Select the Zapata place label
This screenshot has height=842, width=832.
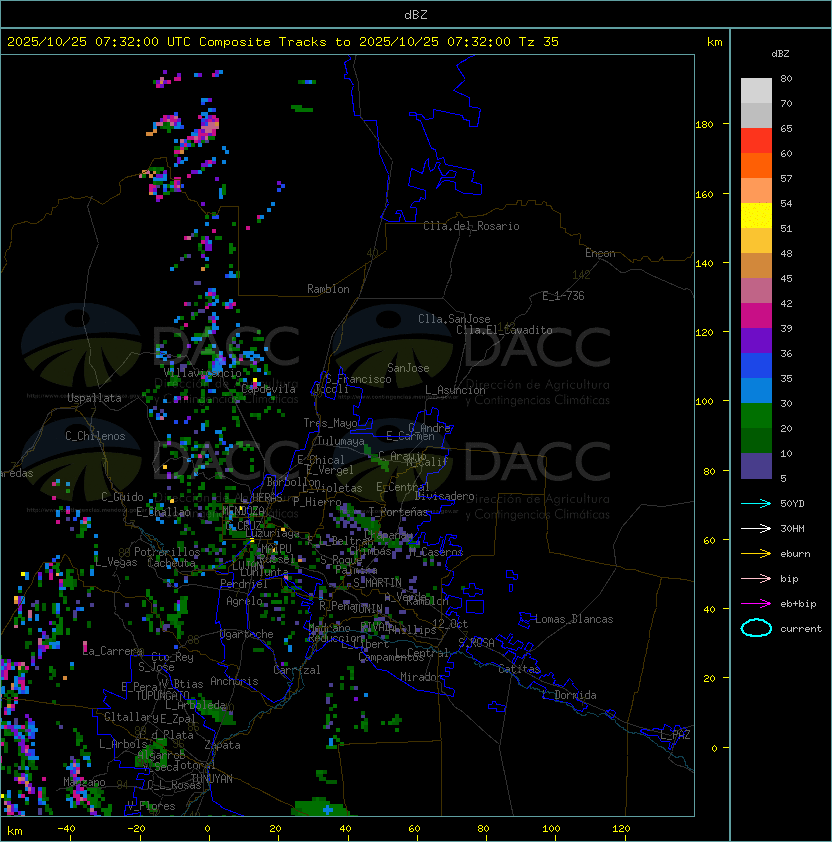(x=222, y=745)
